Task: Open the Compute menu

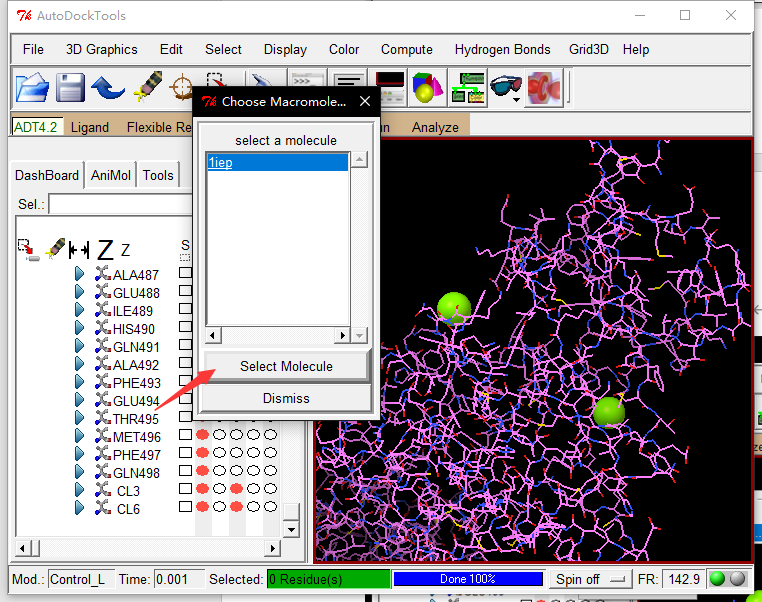Action: coord(407,50)
